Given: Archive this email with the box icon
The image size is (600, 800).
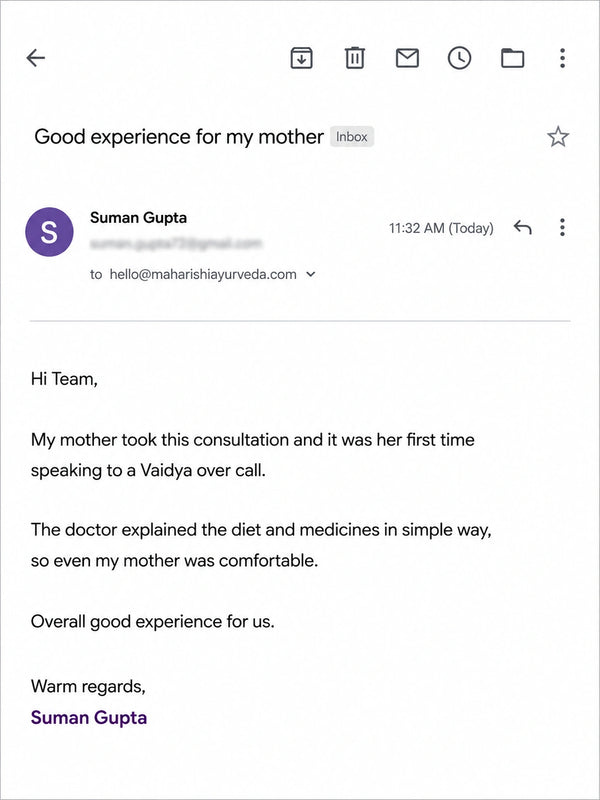Looking at the screenshot, I should pos(302,58).
